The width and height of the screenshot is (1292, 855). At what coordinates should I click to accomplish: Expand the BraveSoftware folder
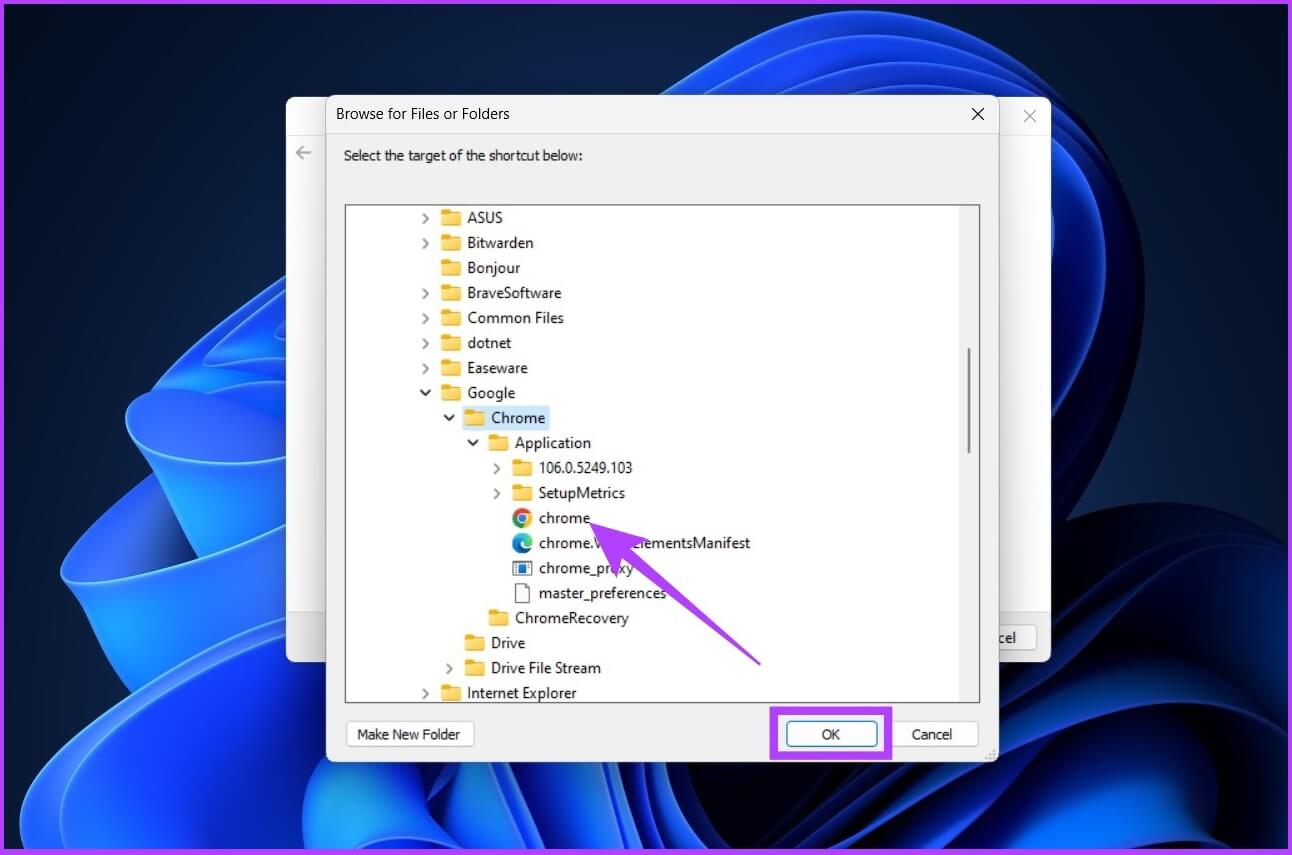tap(425, 292)
